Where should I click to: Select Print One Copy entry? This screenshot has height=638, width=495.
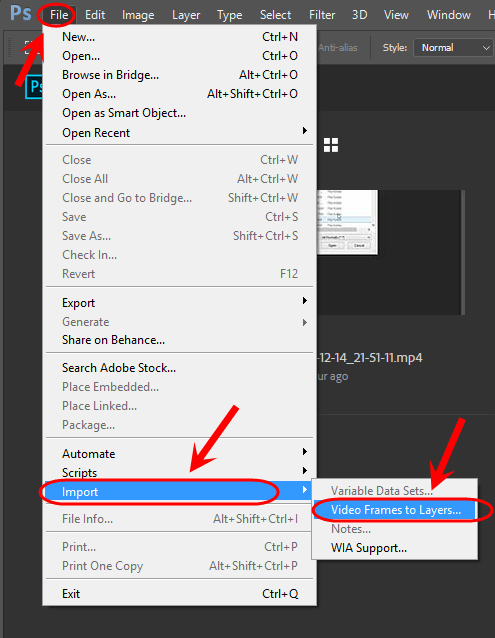(179, 566)
